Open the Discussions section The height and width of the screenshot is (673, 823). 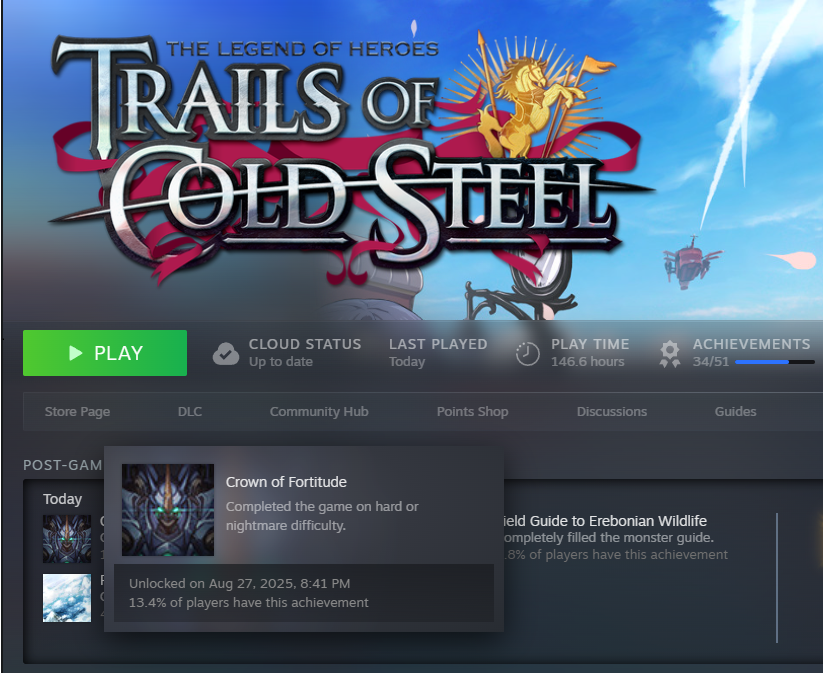point(611,412)
